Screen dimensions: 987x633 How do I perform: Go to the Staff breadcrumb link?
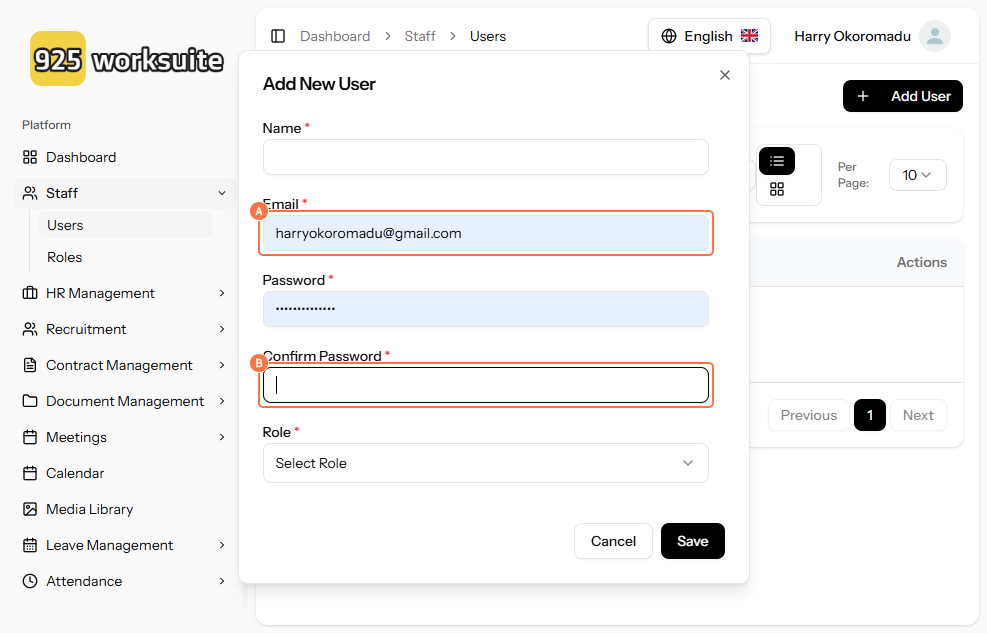(420, 36)
